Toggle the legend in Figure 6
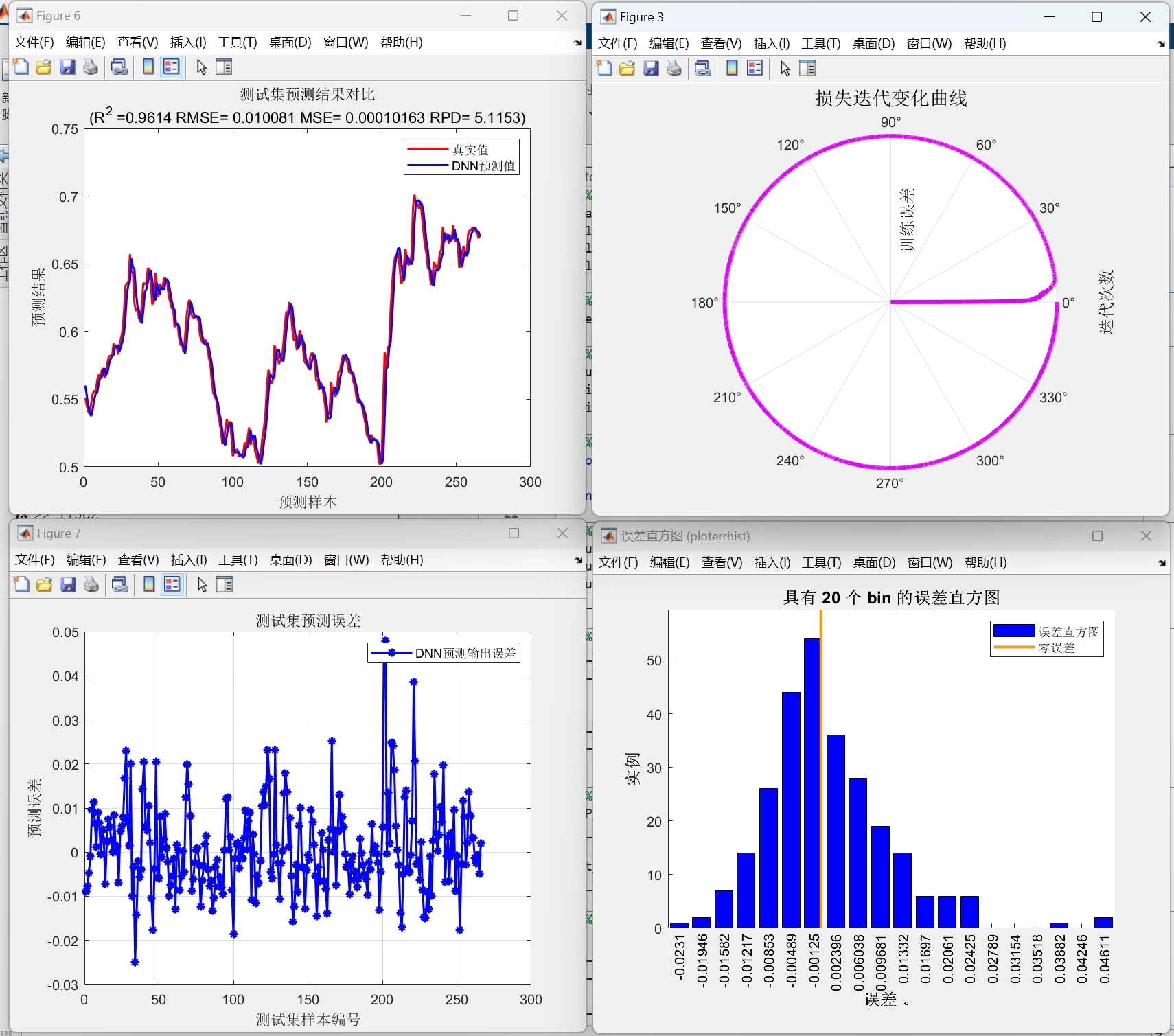The width and height of the screenshot is (1174, 1036). (x=170, y=67)
